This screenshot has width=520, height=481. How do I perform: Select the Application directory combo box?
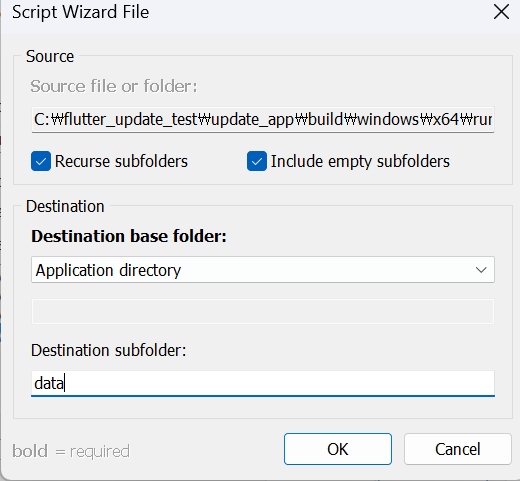coord(263,270)
